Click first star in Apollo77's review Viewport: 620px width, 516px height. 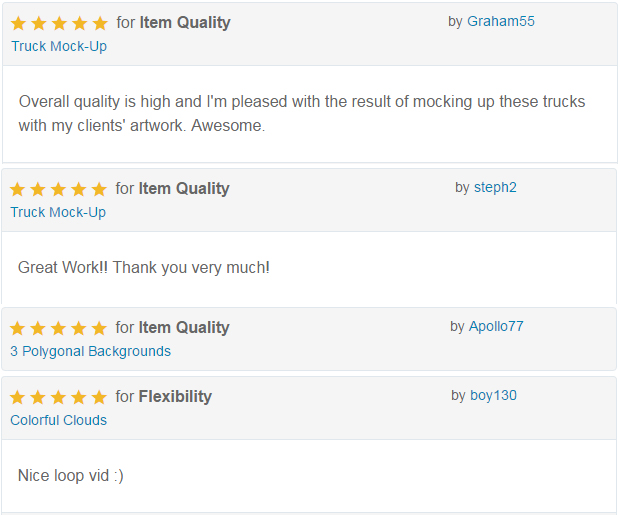tap(18, 328)
